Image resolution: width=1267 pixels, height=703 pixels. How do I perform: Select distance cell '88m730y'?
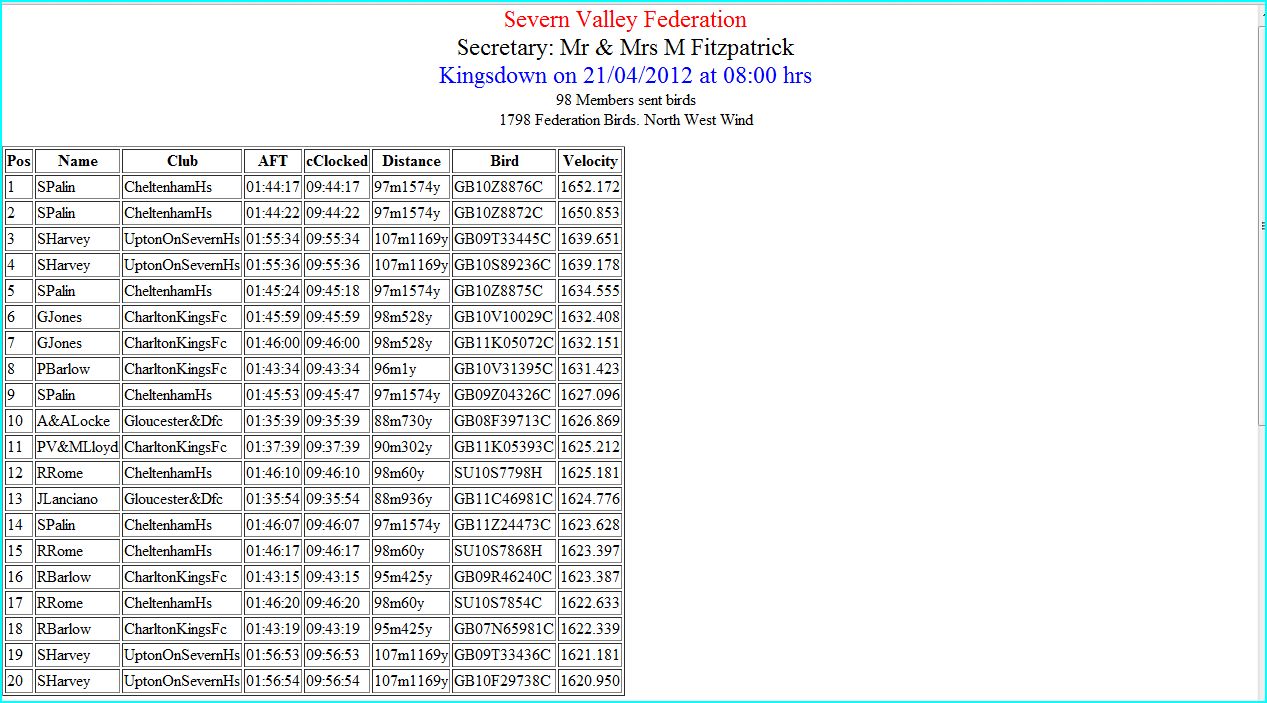[411, 421]
